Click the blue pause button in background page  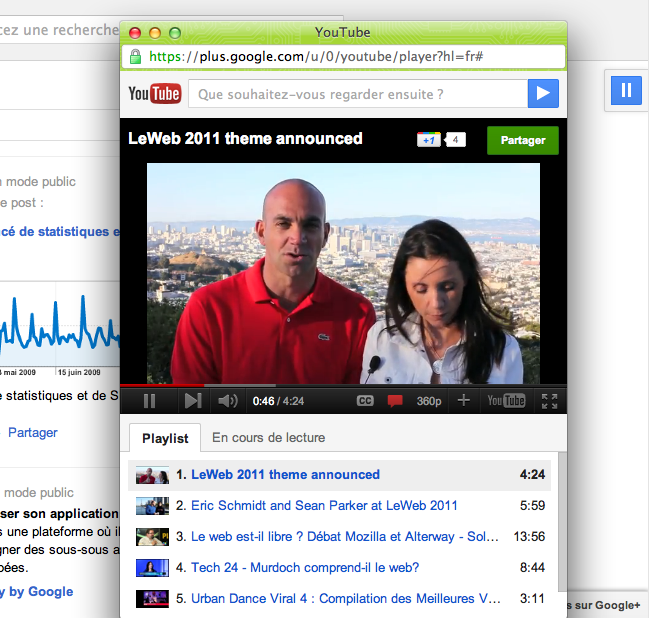click(626, 90)
